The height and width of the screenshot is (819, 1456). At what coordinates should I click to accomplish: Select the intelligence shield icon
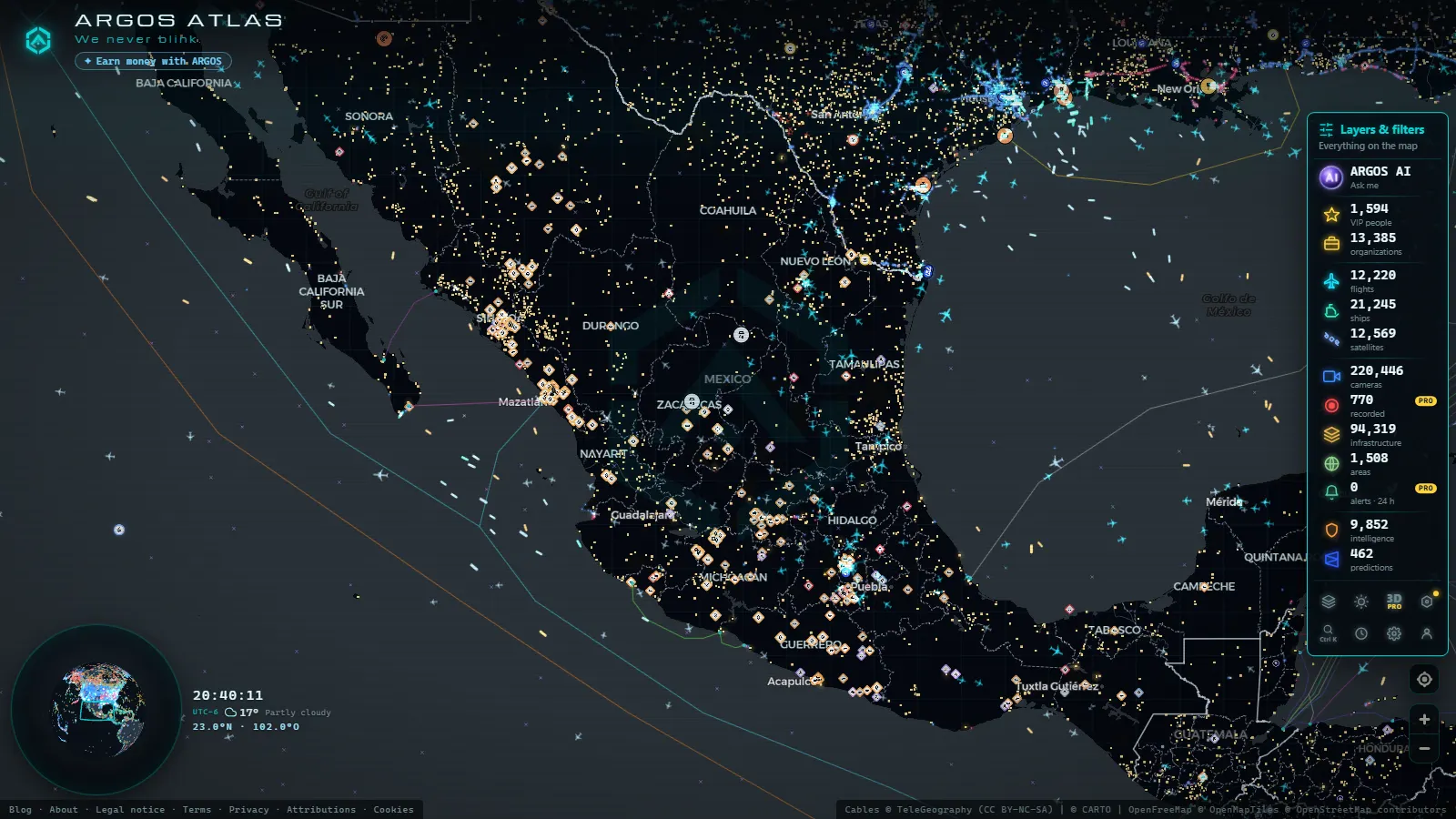[1331, 531]
